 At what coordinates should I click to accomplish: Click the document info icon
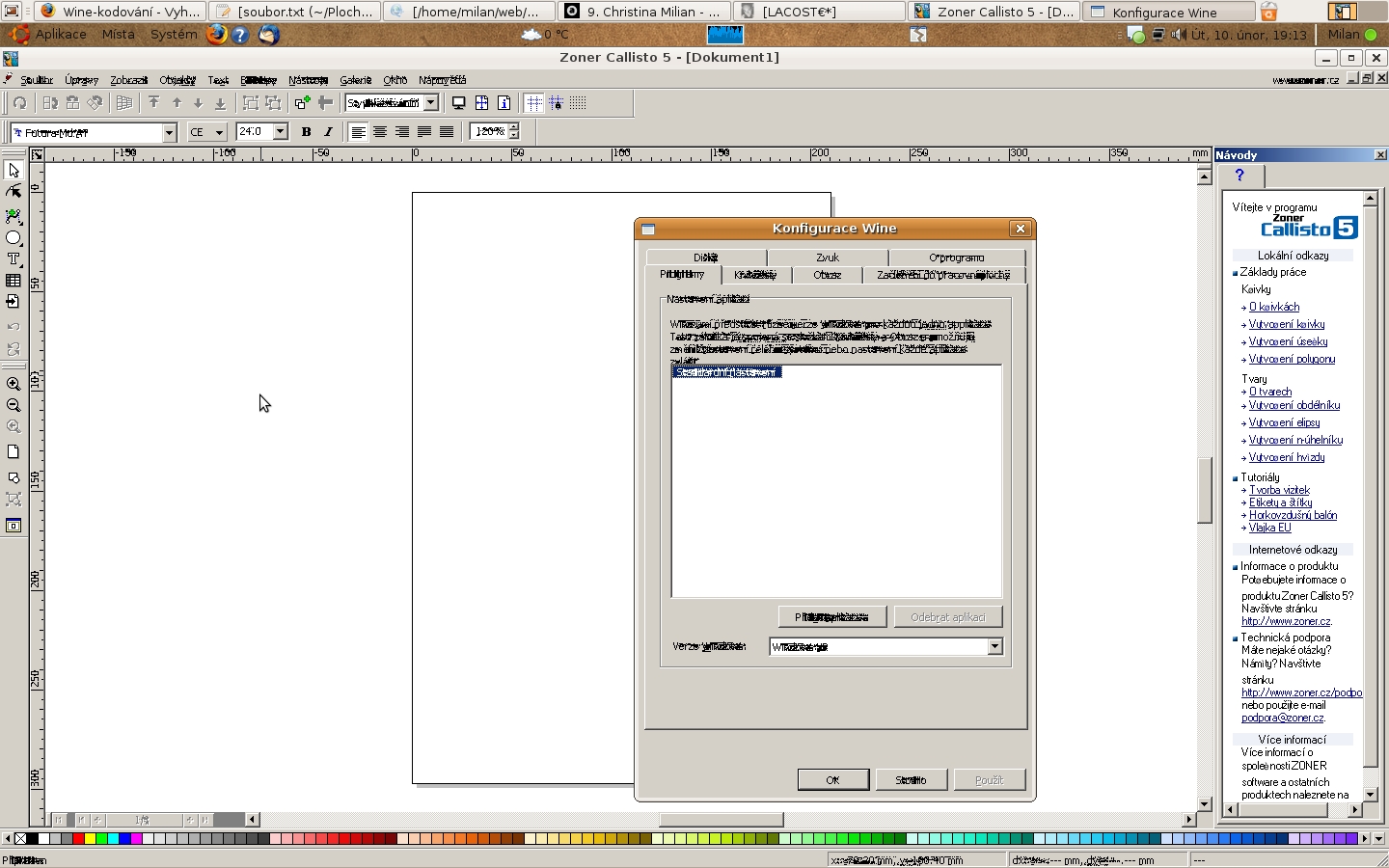(504, 103)
